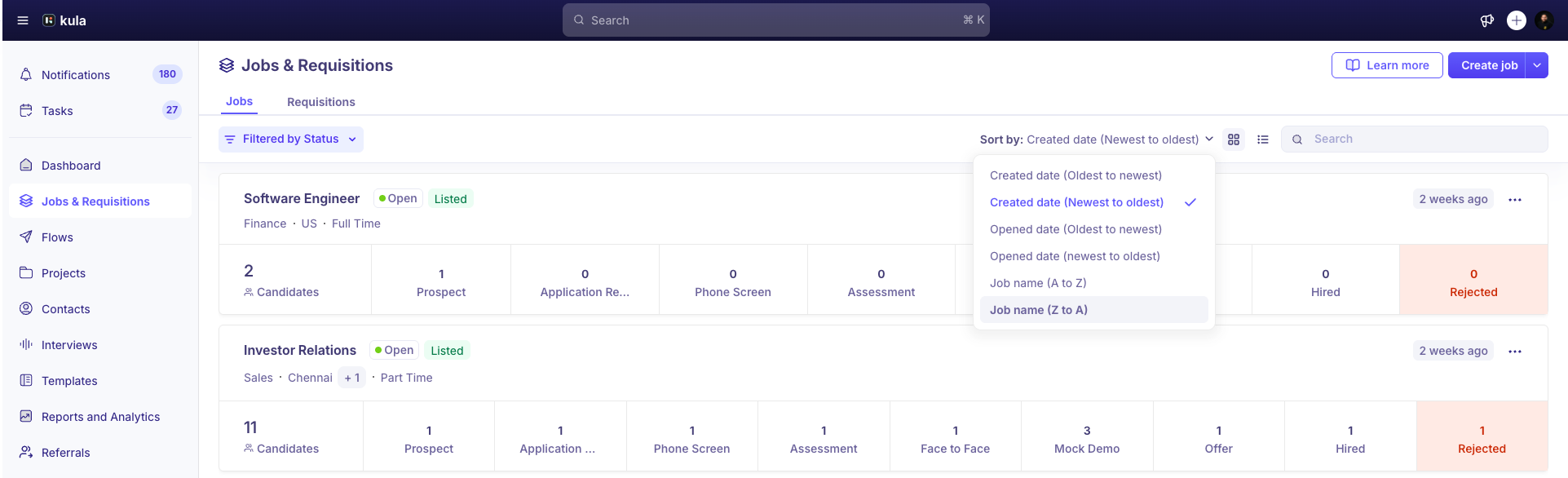Select Job name (Z to A) sort option
1568x478 pixels.
pos(1039,310)
